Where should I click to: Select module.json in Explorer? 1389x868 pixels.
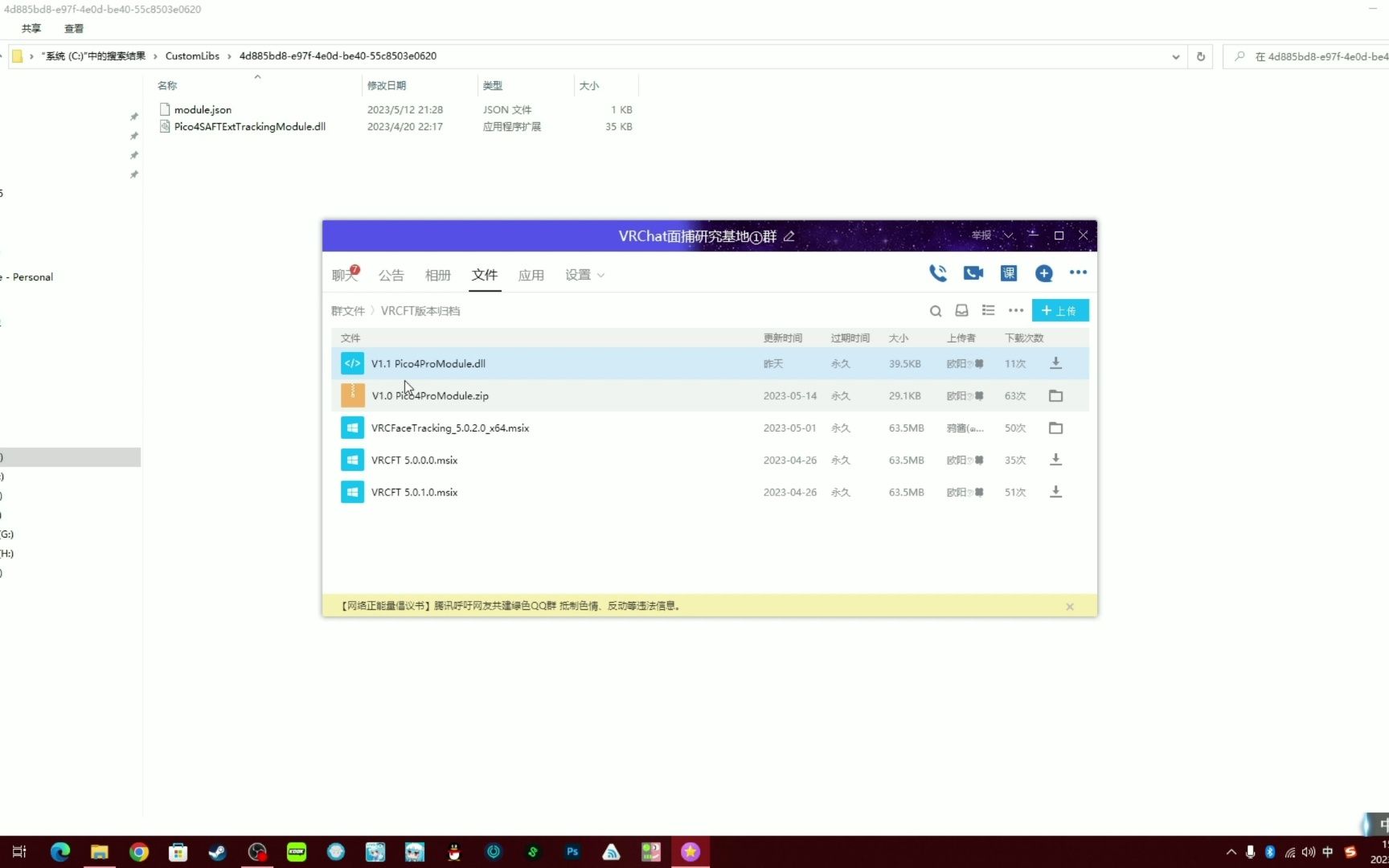(x=203, y=110)
